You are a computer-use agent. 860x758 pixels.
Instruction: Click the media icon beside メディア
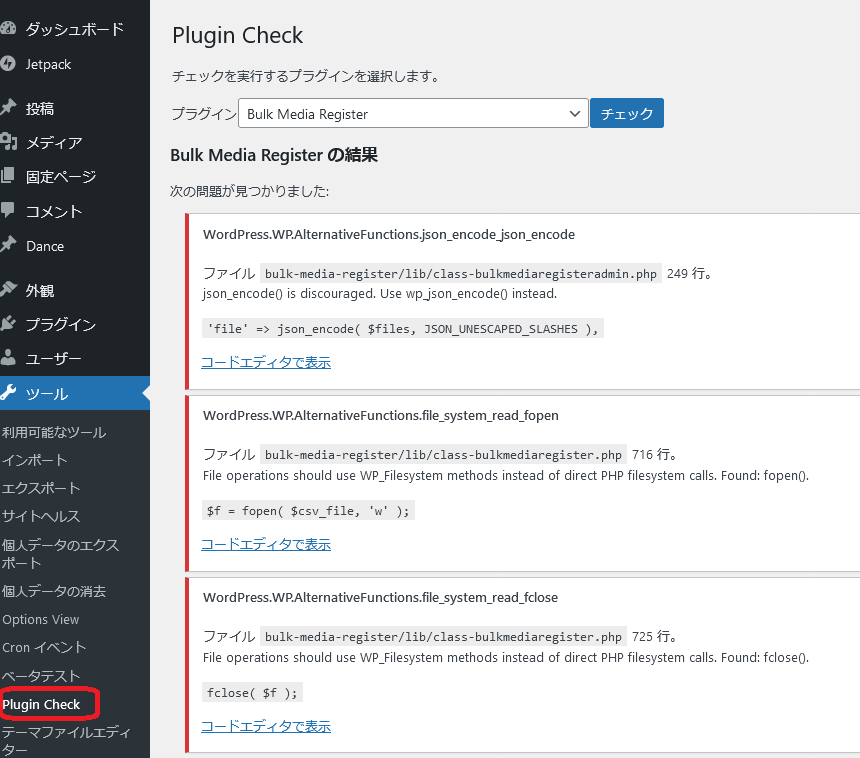tap(7, 142)
